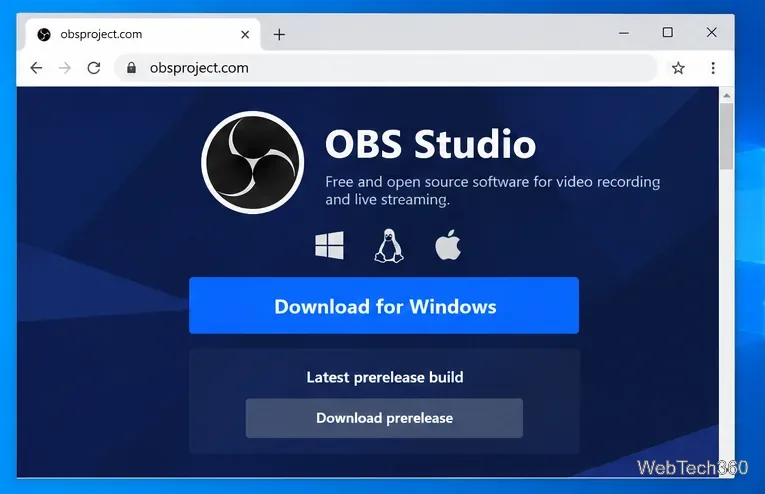The image size is (765, 494).
Task: Click the OBS Studio logo
Action: (x=253, y=162)
